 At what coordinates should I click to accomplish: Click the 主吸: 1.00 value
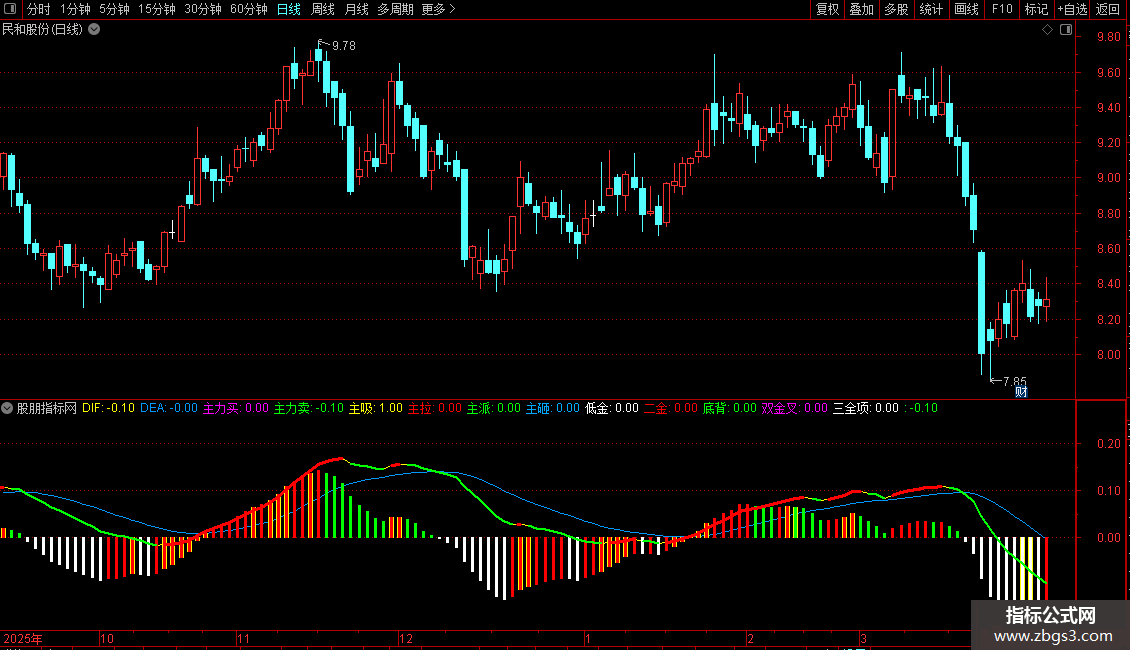pyautogui.click(x=375, y=408)
